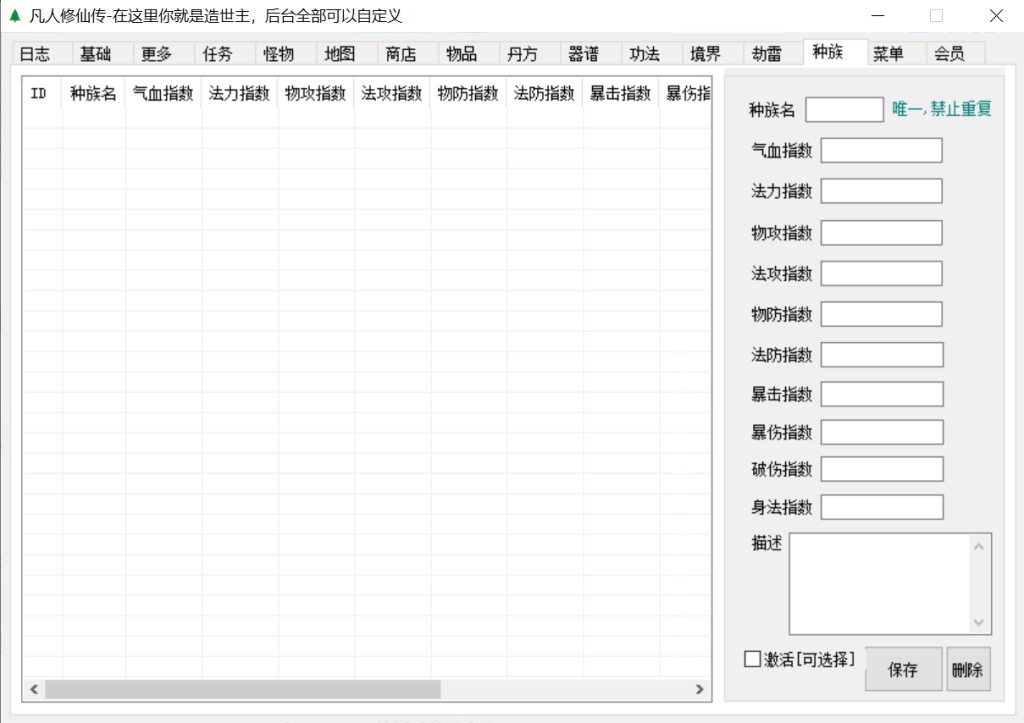Screen dimensions: 1024x723
Task: Open the 会员 tab
Action: pos(949,54)
